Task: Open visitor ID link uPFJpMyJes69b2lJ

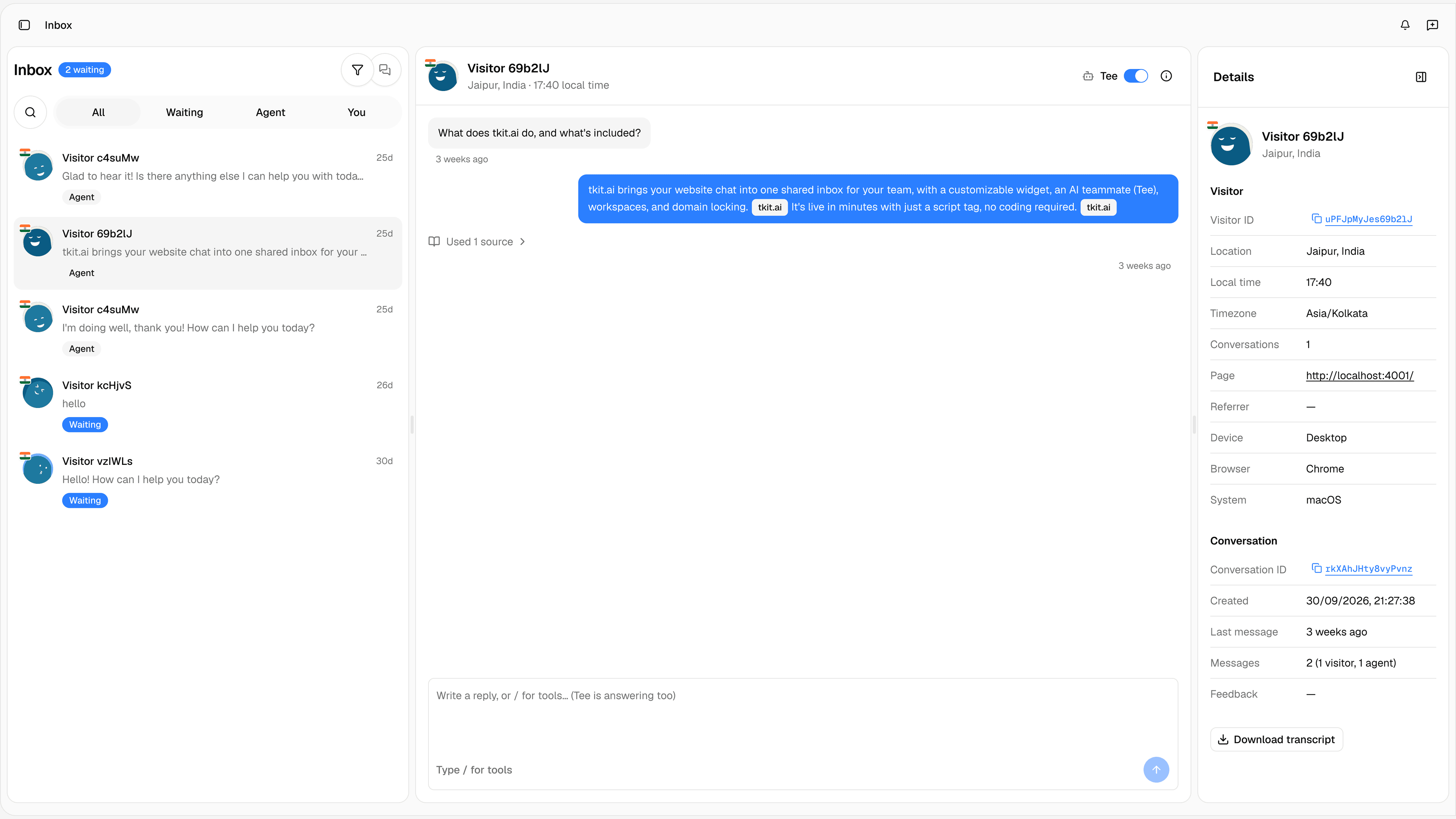Action: point(1368,219)
